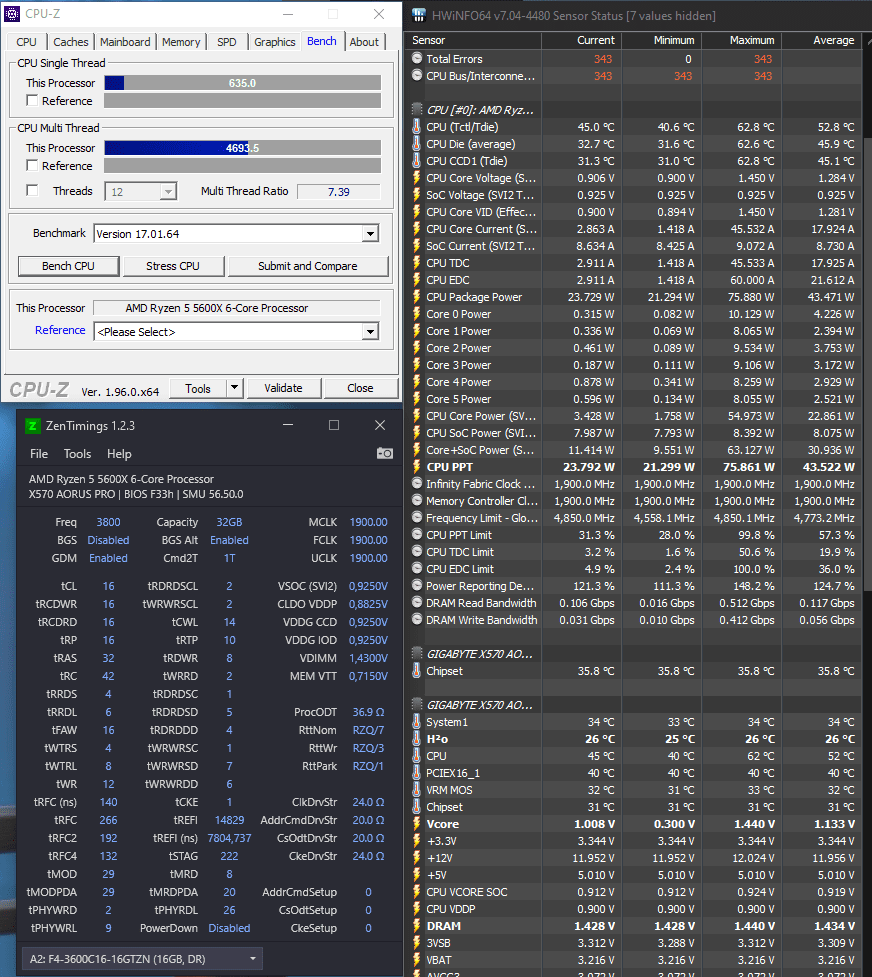Enable Single Thread Reference checkbox
The image size is (872, 977).
point(32,100)
